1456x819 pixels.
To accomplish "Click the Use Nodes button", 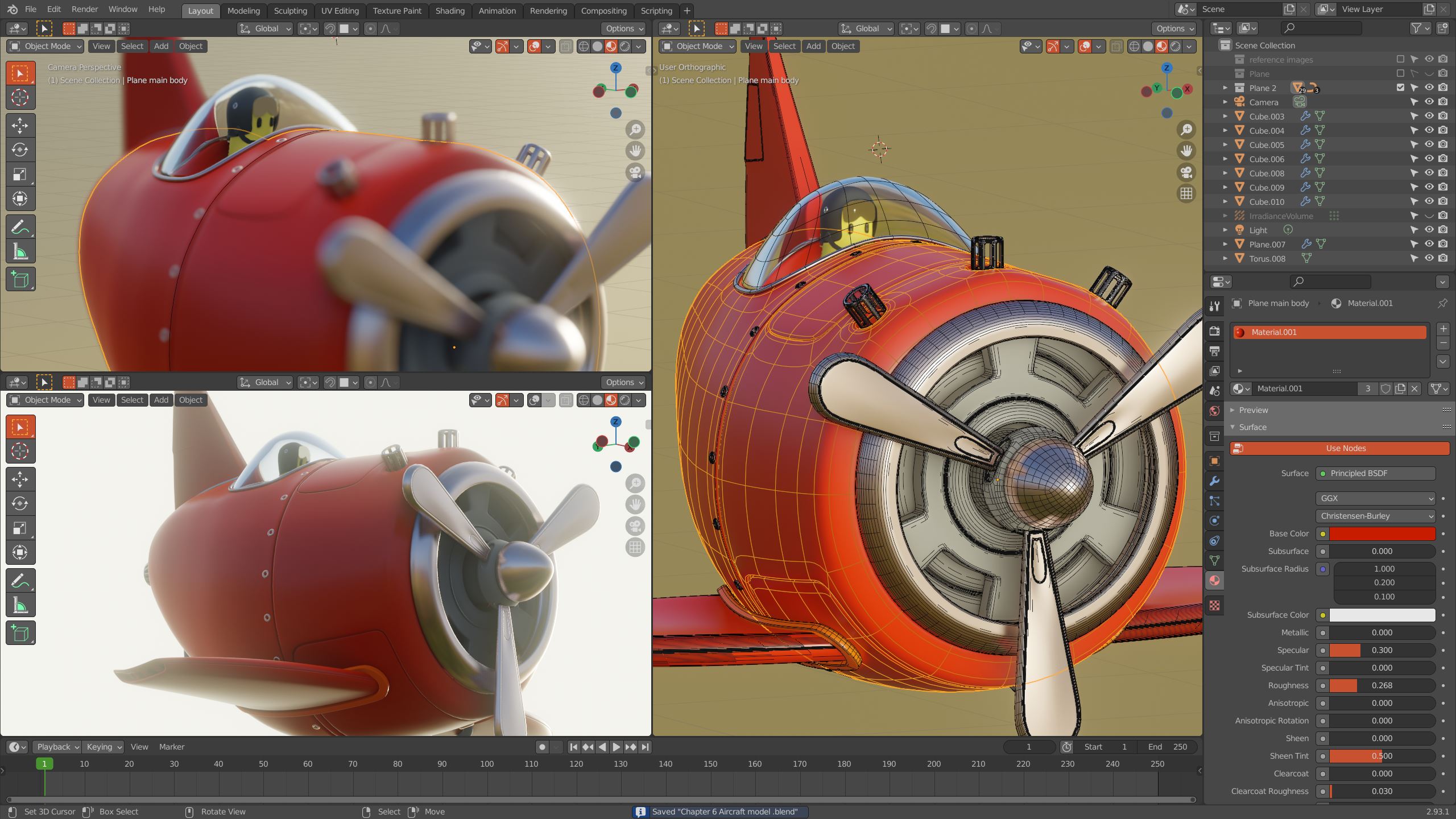I will (1342, 448).
